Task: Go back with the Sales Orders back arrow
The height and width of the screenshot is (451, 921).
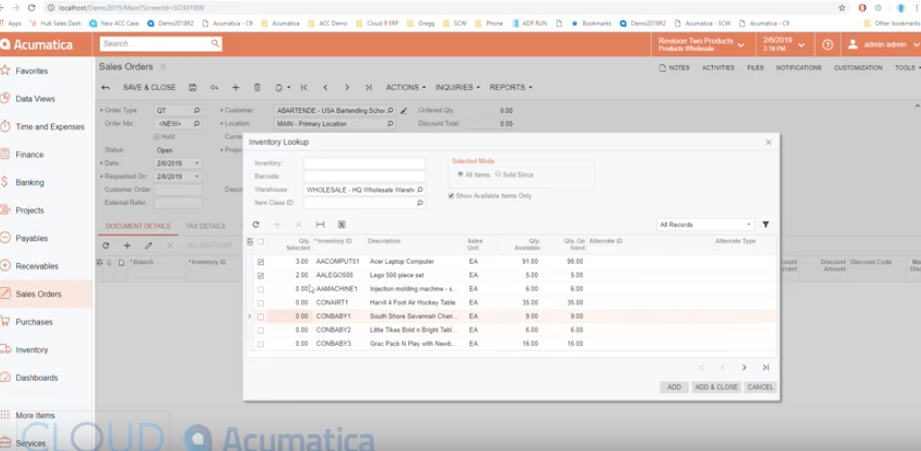Action: [105, 87]
